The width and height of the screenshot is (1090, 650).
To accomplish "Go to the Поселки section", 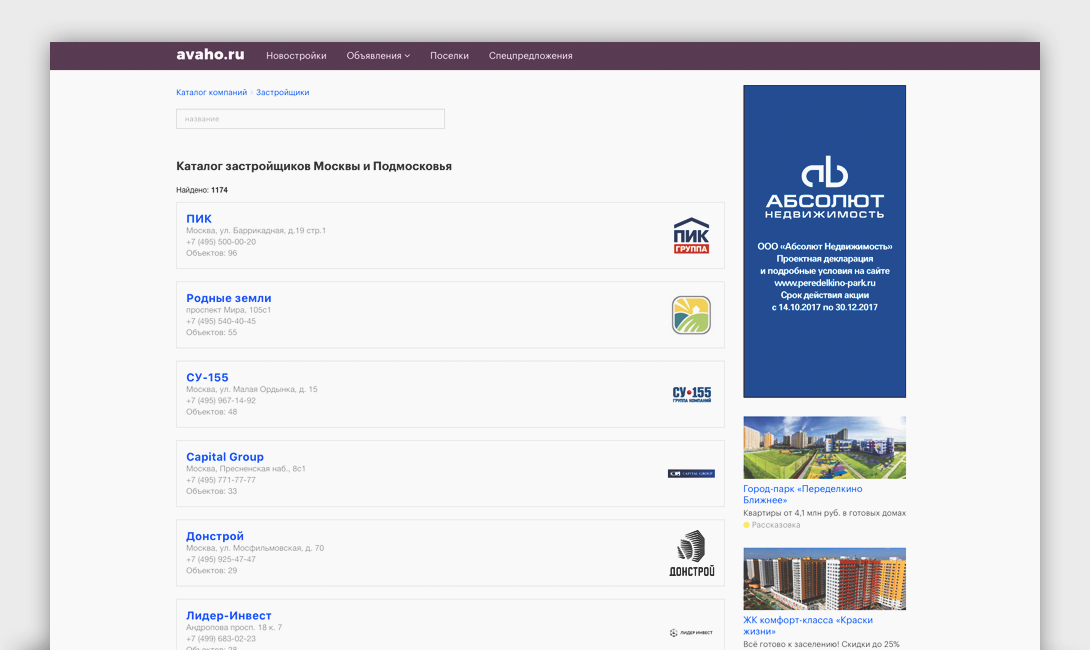I will point(449,56).
